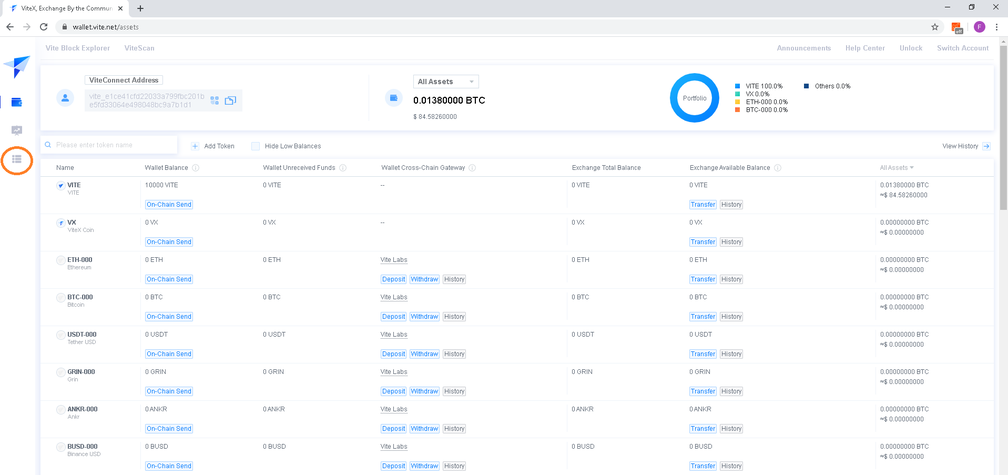Click Transfer in the ETH-000 row

pos(703,279)
